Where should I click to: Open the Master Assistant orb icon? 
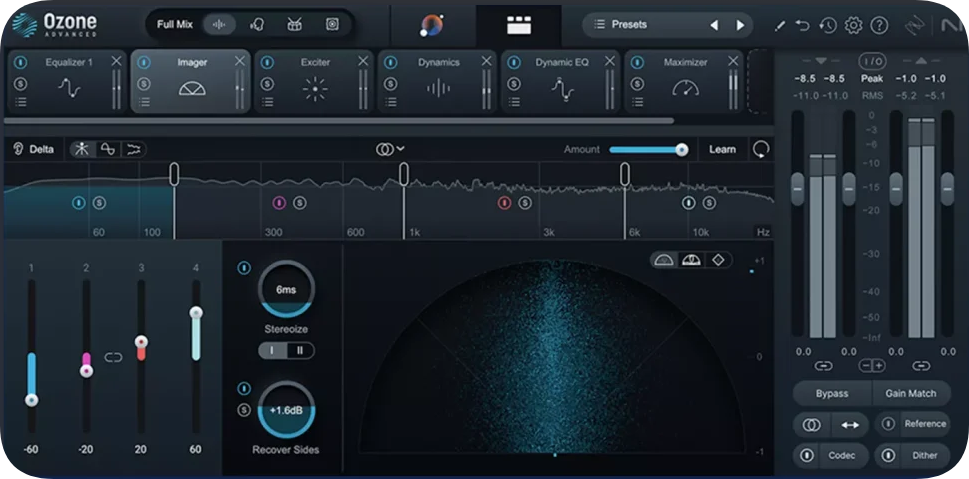[x=431, y=25]
